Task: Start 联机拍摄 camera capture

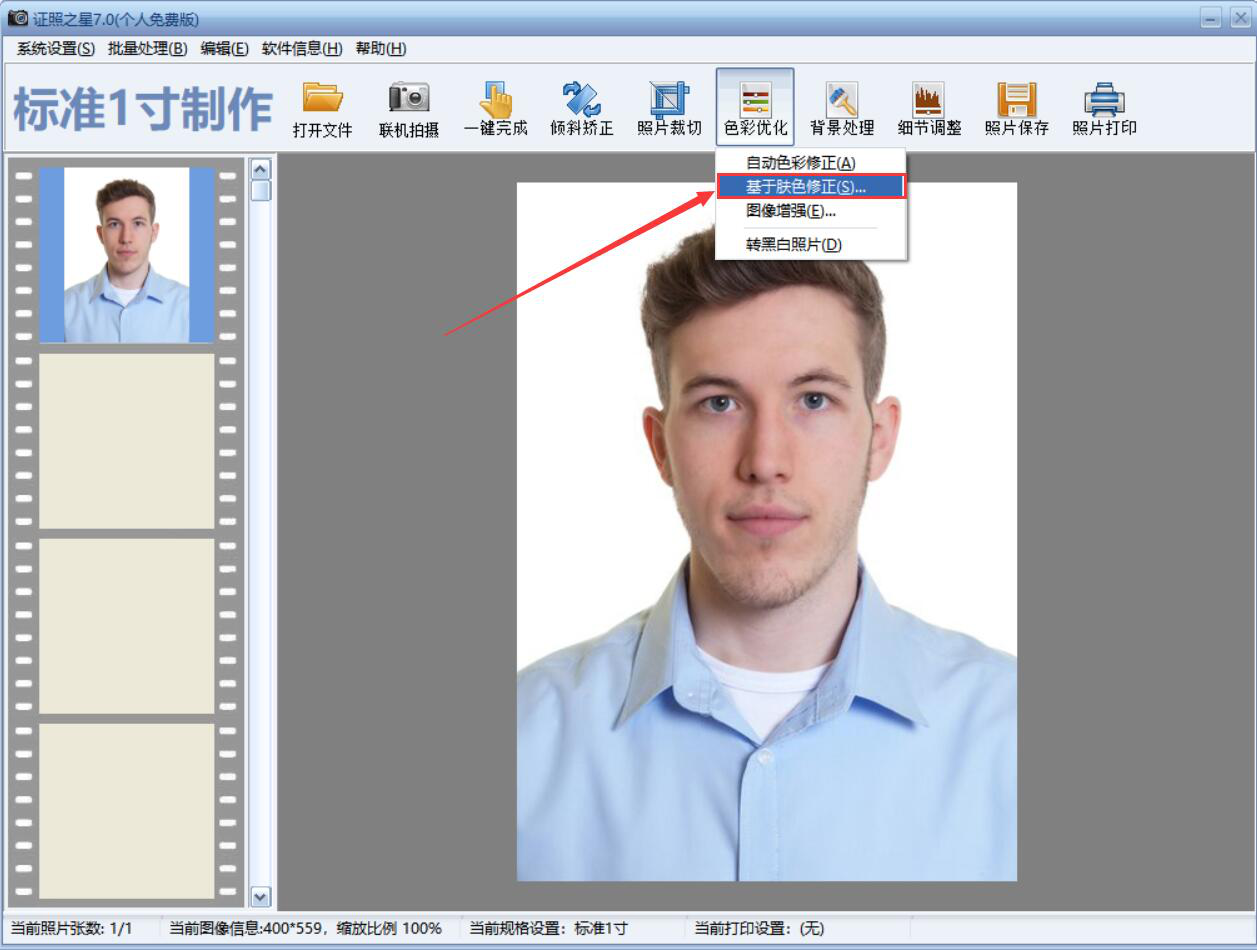Action: pos(409,108)
